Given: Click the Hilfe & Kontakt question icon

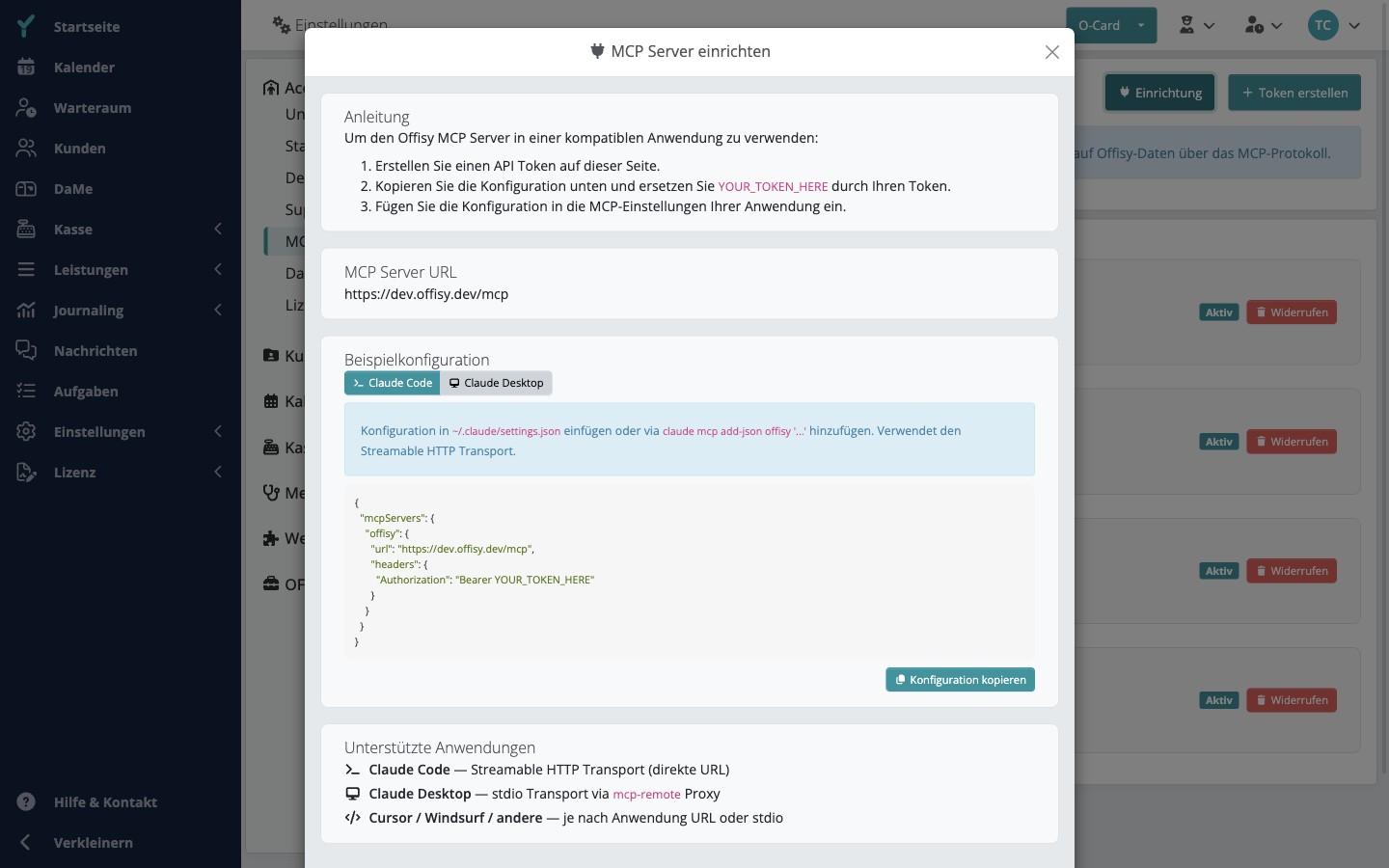Looking at the screenshot, I should 26,802.
